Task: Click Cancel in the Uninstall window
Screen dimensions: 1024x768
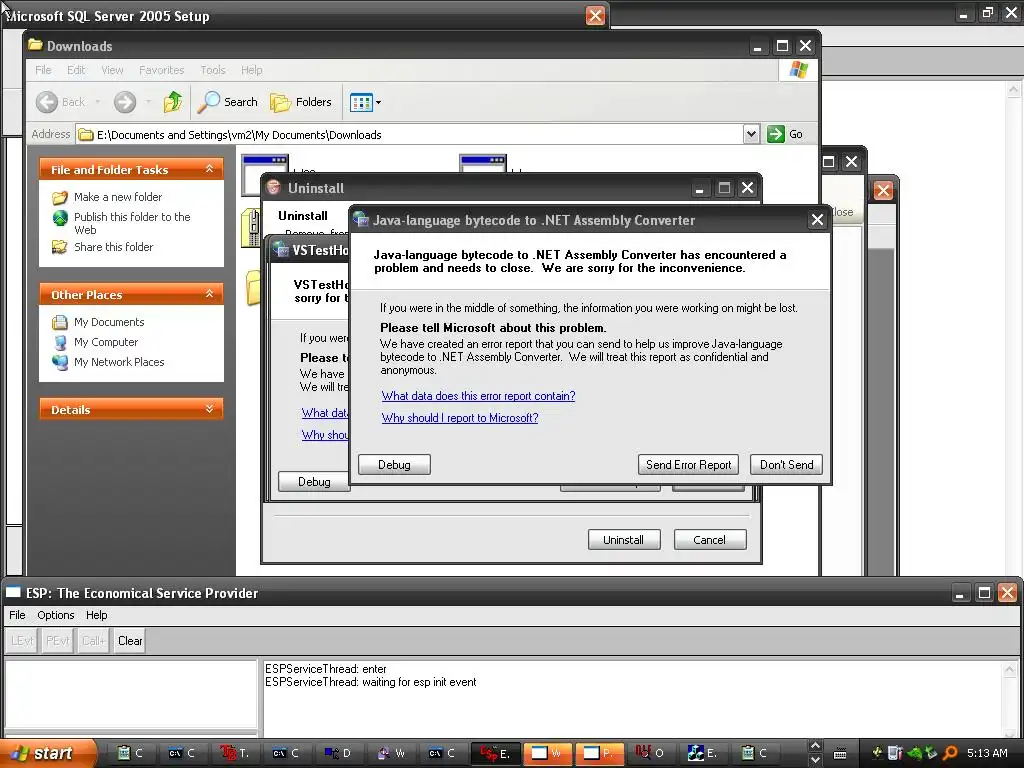Action: coord(710,539)
